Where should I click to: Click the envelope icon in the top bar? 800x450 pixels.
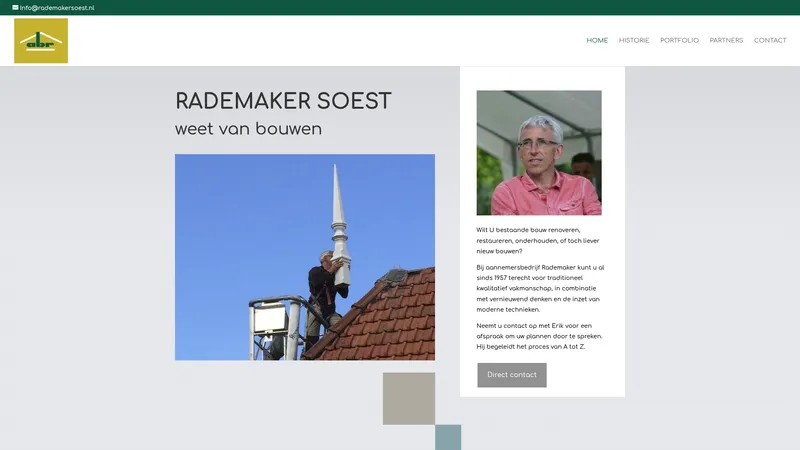click(x=15, y=8)
